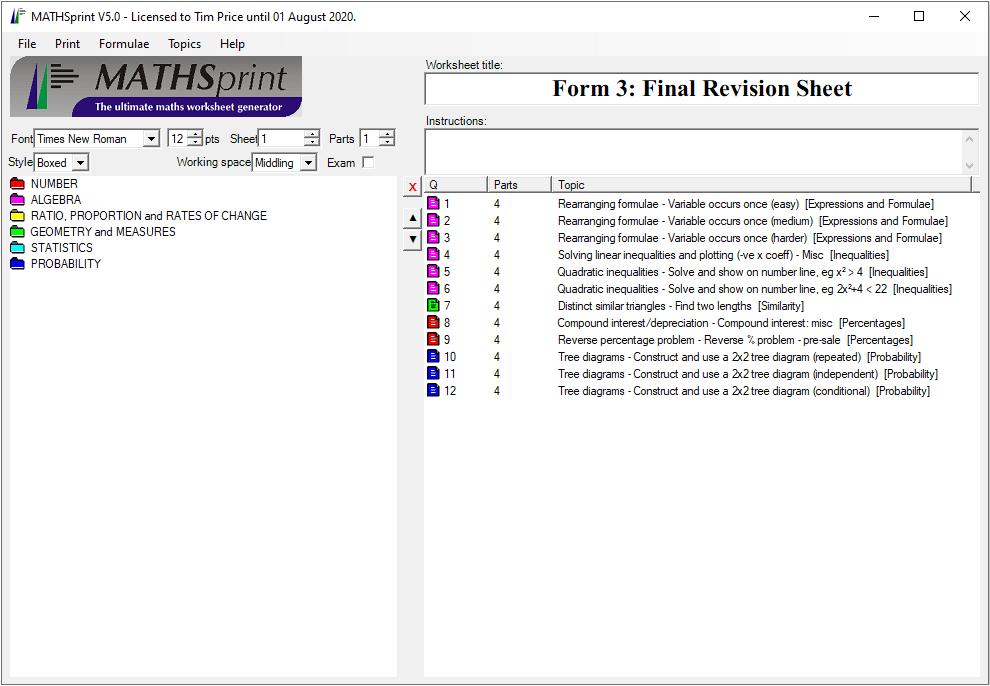Open the cyan STATISTICS folder icon
The image size is (990, 686).
pyautogui.click(x=17, y=248)
